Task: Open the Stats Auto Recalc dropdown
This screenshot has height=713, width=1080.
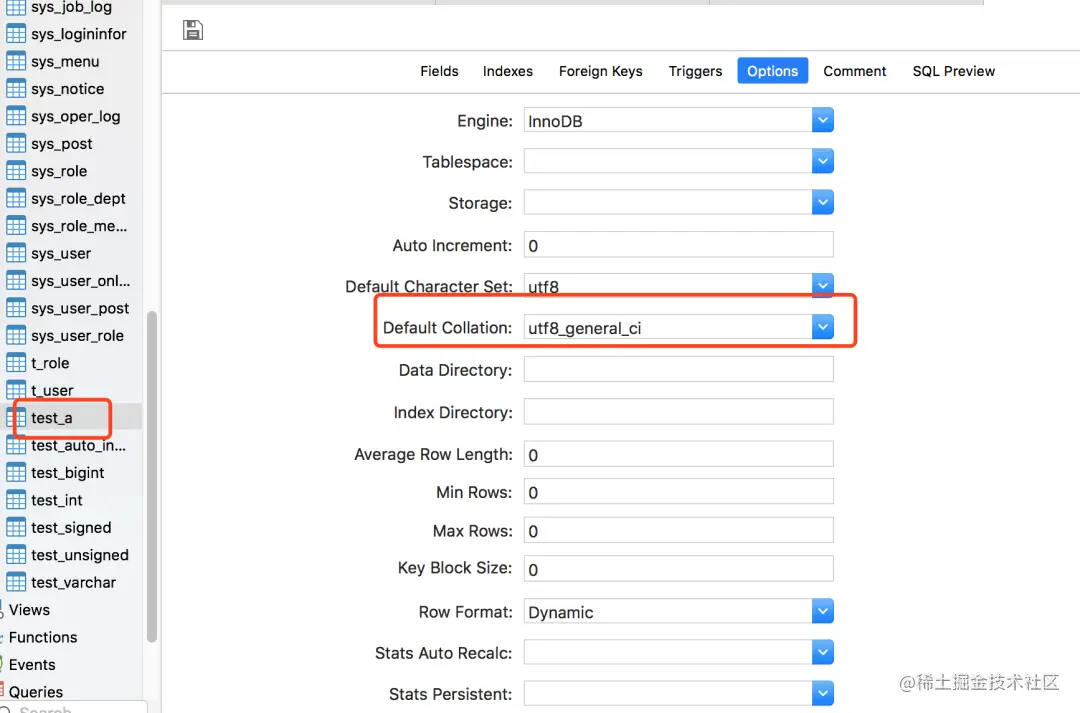Action: point(822,653)
